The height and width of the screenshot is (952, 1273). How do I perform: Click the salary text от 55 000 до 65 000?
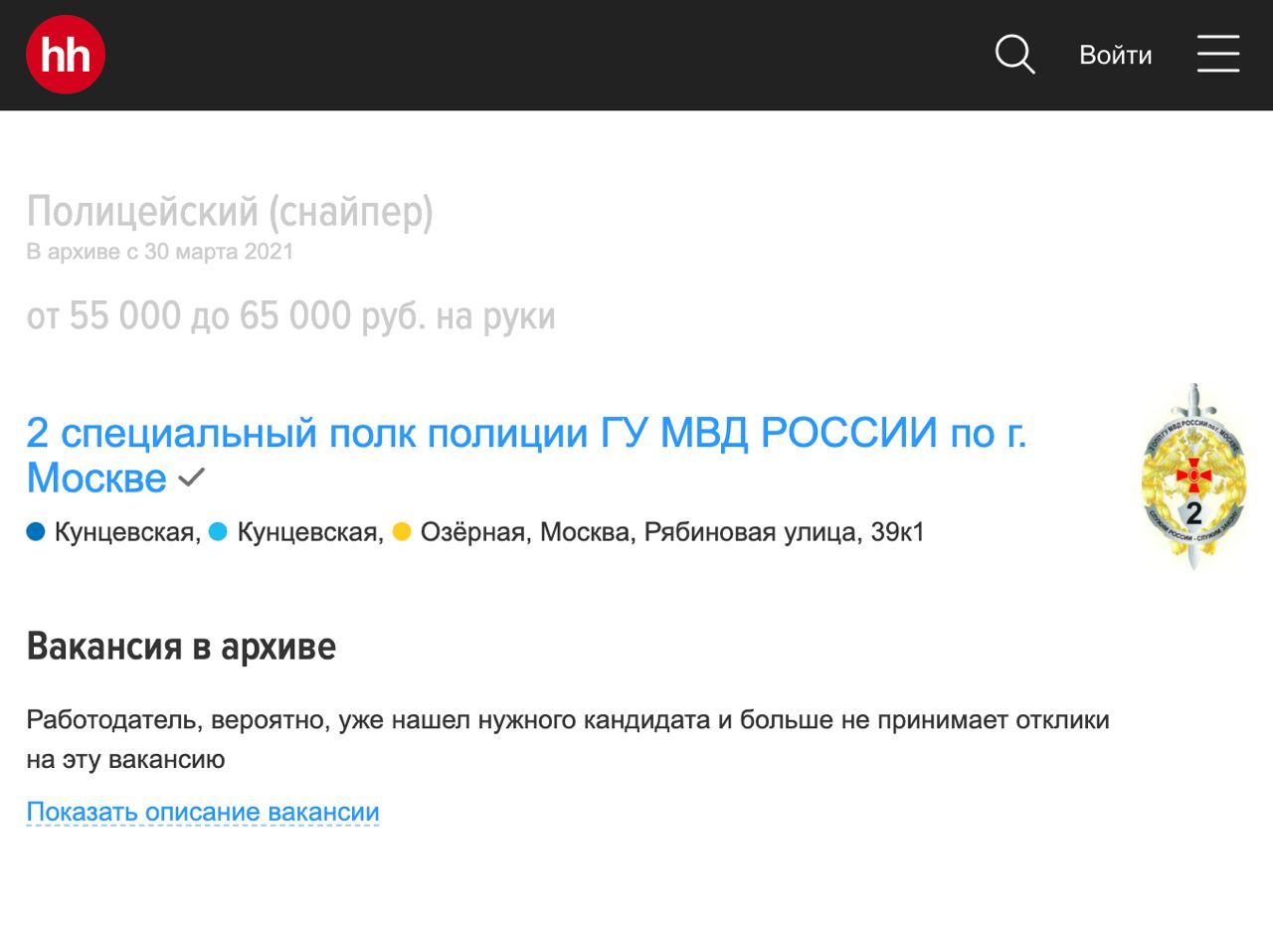point(189,316)
